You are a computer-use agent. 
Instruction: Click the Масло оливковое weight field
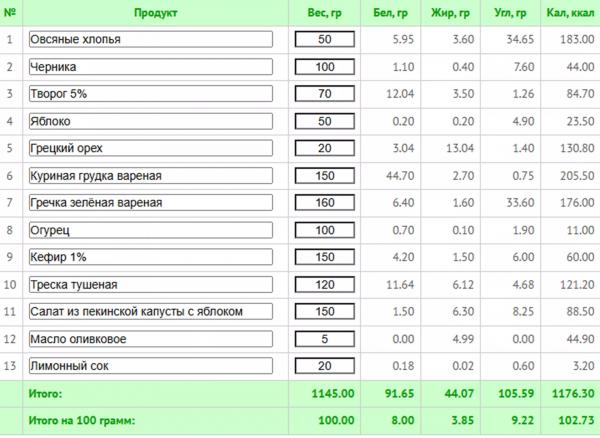pyautogui.click(x=324, y=339)
